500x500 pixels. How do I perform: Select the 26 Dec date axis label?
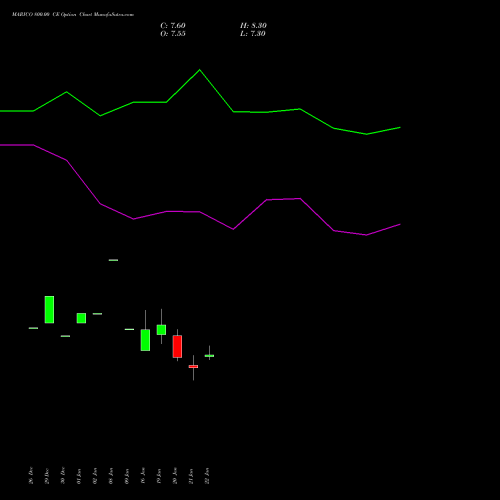31,476
